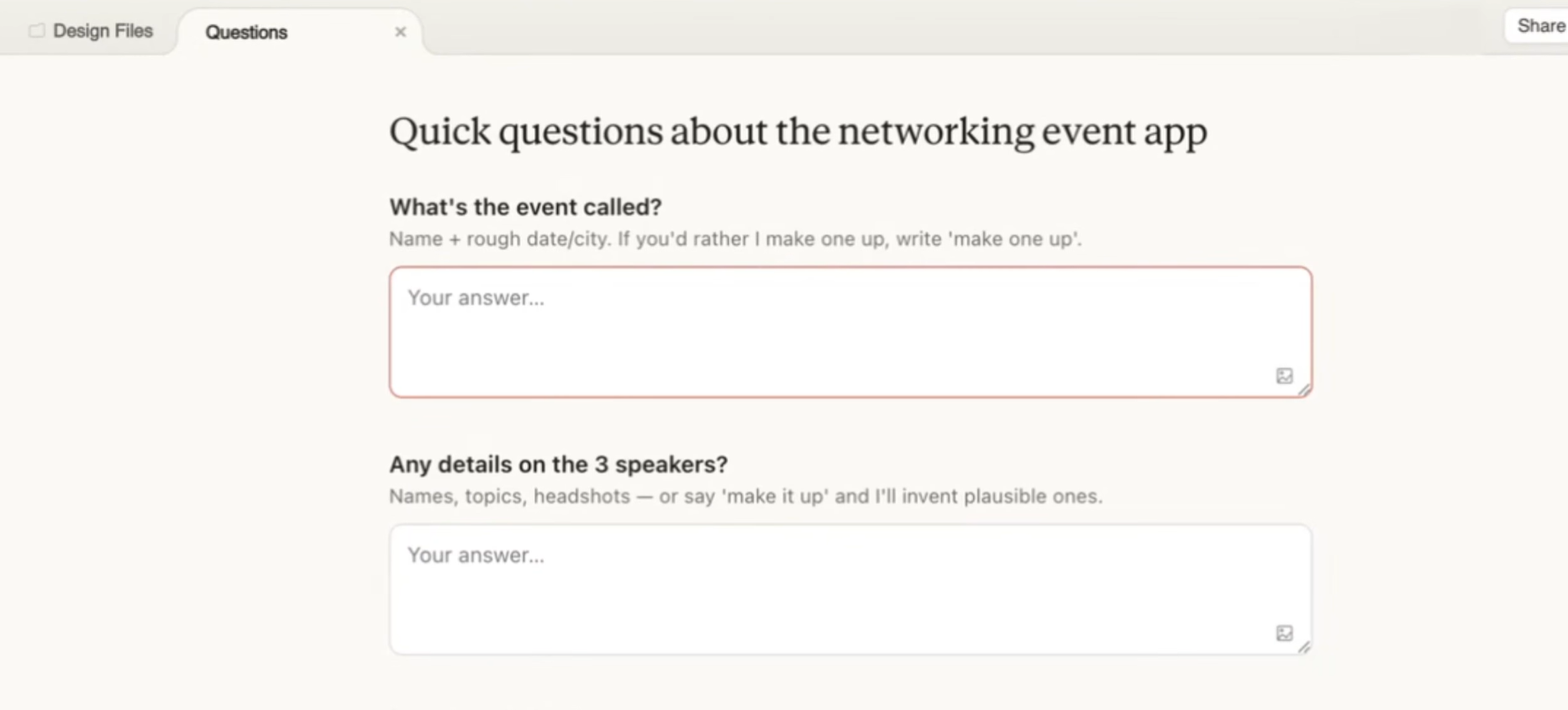Click the 'Design Files' tab label text

[103, 31]
